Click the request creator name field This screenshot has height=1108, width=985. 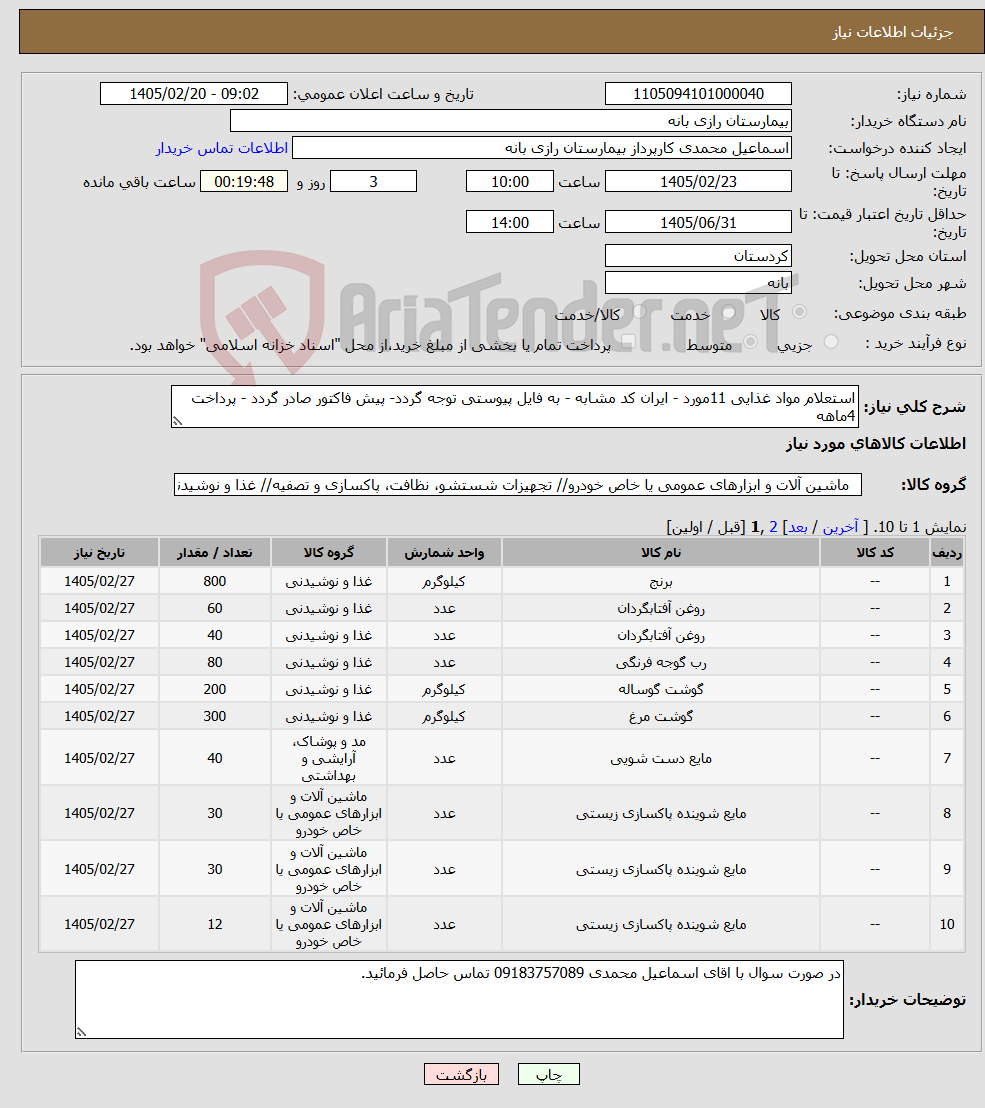coord(541,148)
